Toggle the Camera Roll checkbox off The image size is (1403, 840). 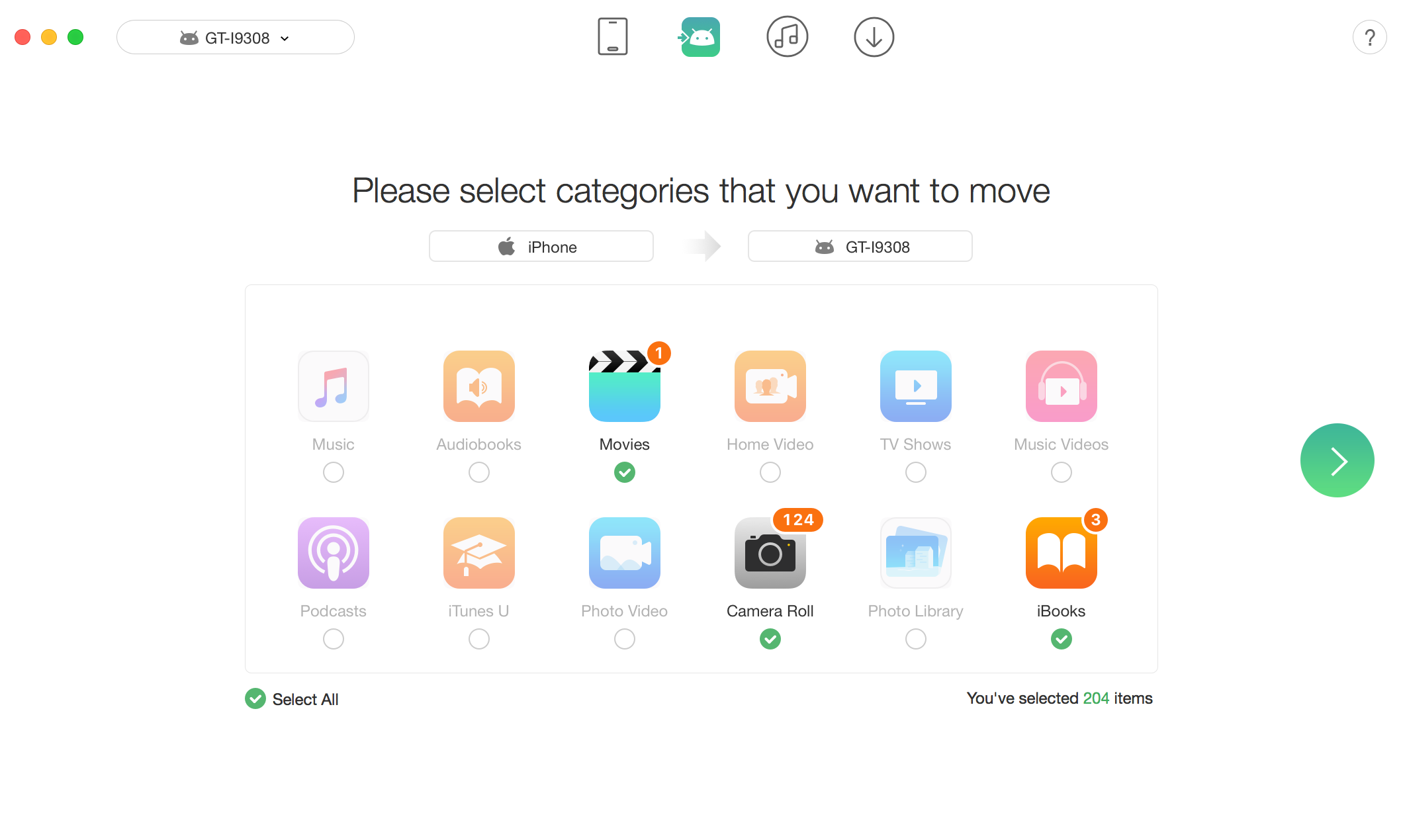click(x=769, y=638)
